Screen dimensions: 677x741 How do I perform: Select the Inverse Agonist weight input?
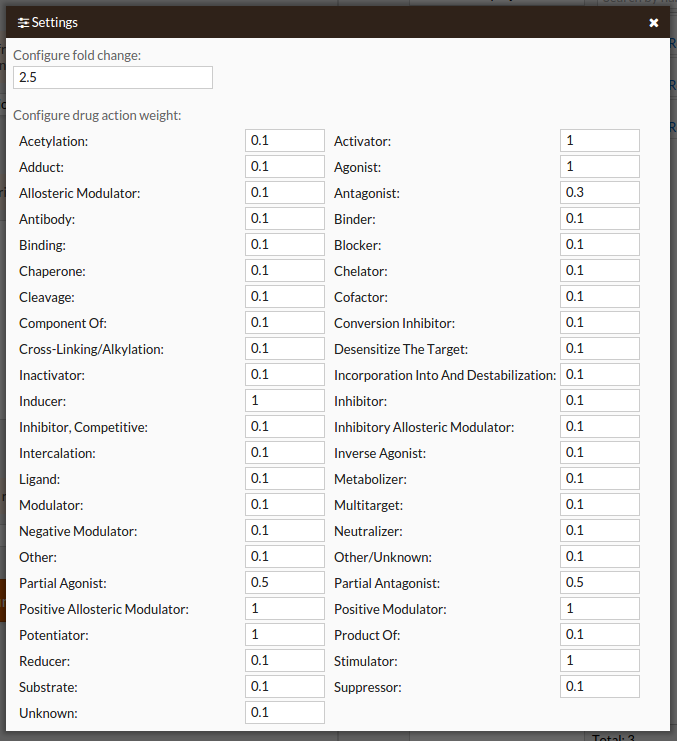(600, 453)
